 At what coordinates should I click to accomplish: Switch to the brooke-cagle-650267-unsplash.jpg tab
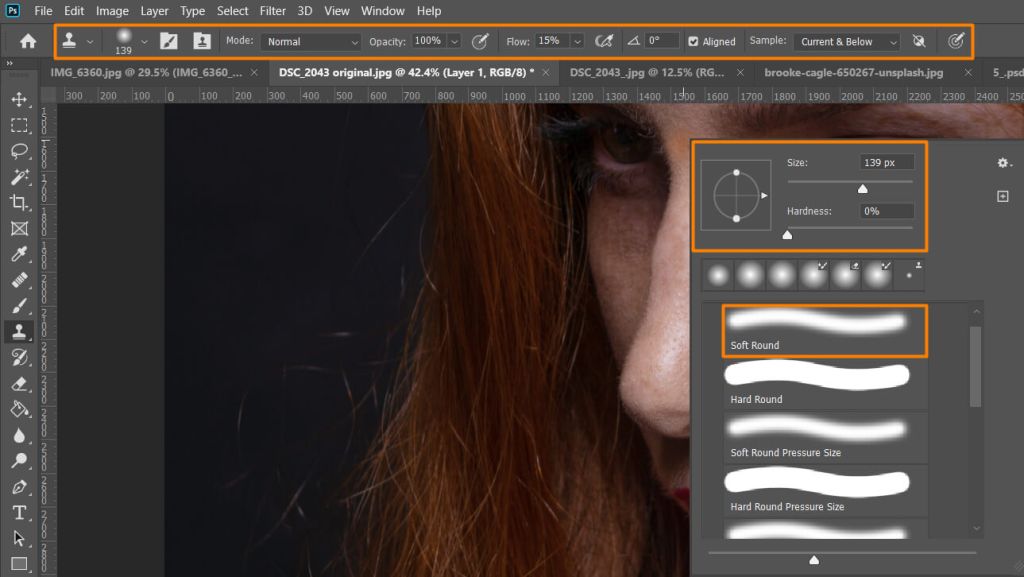[x=852, y=72]
